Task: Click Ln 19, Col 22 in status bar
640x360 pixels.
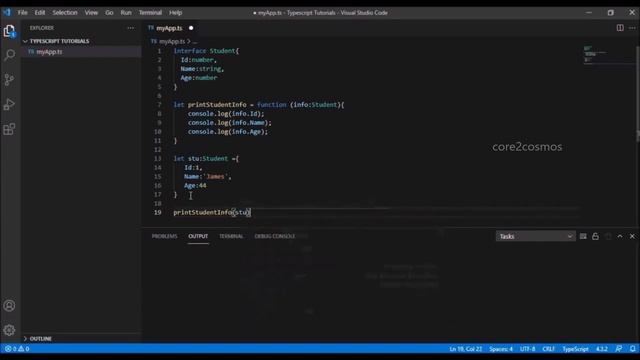Action: click(x=466, y=349)
